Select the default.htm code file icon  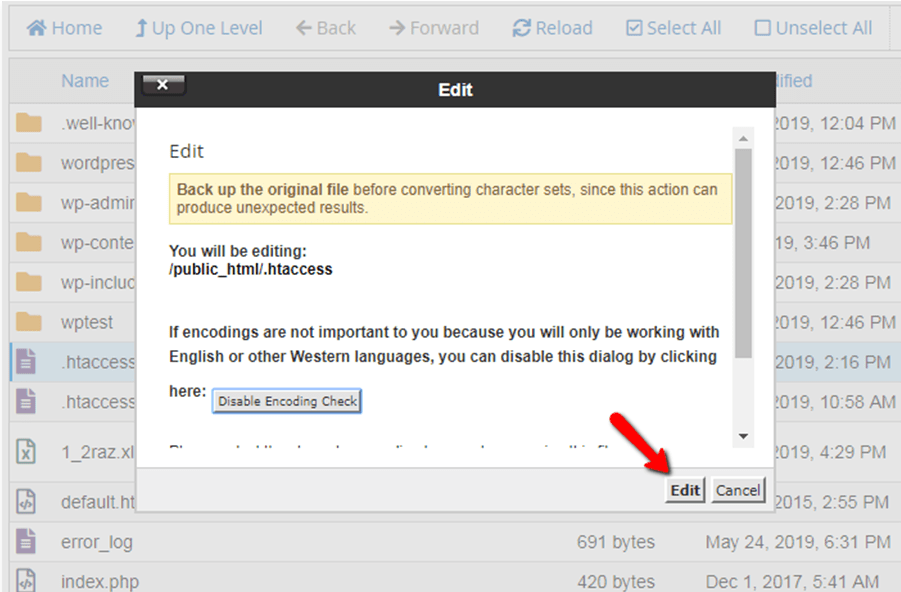tap(26, 502)
